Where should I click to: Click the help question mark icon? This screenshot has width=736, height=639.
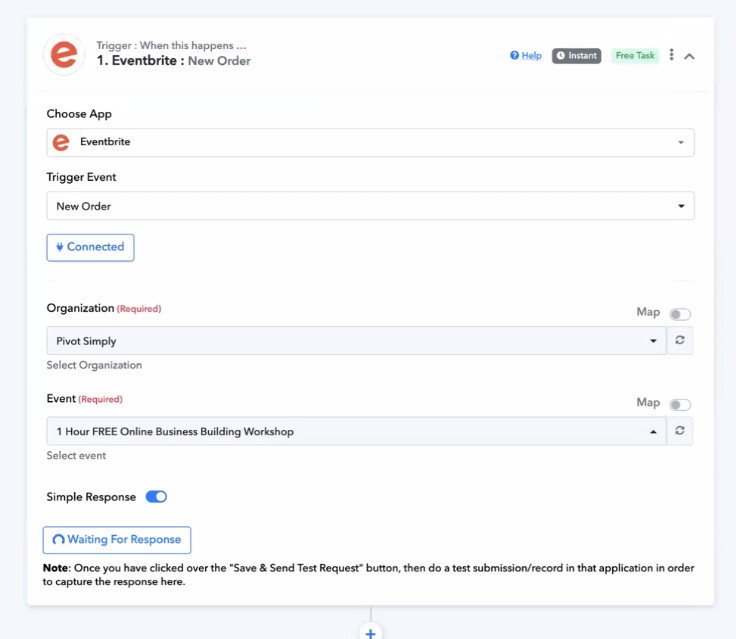pyautogui.click(x=514, y=55)
